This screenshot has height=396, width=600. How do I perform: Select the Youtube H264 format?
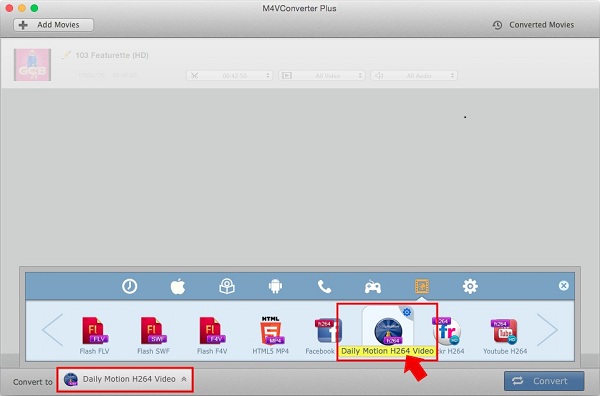point(505,335)
